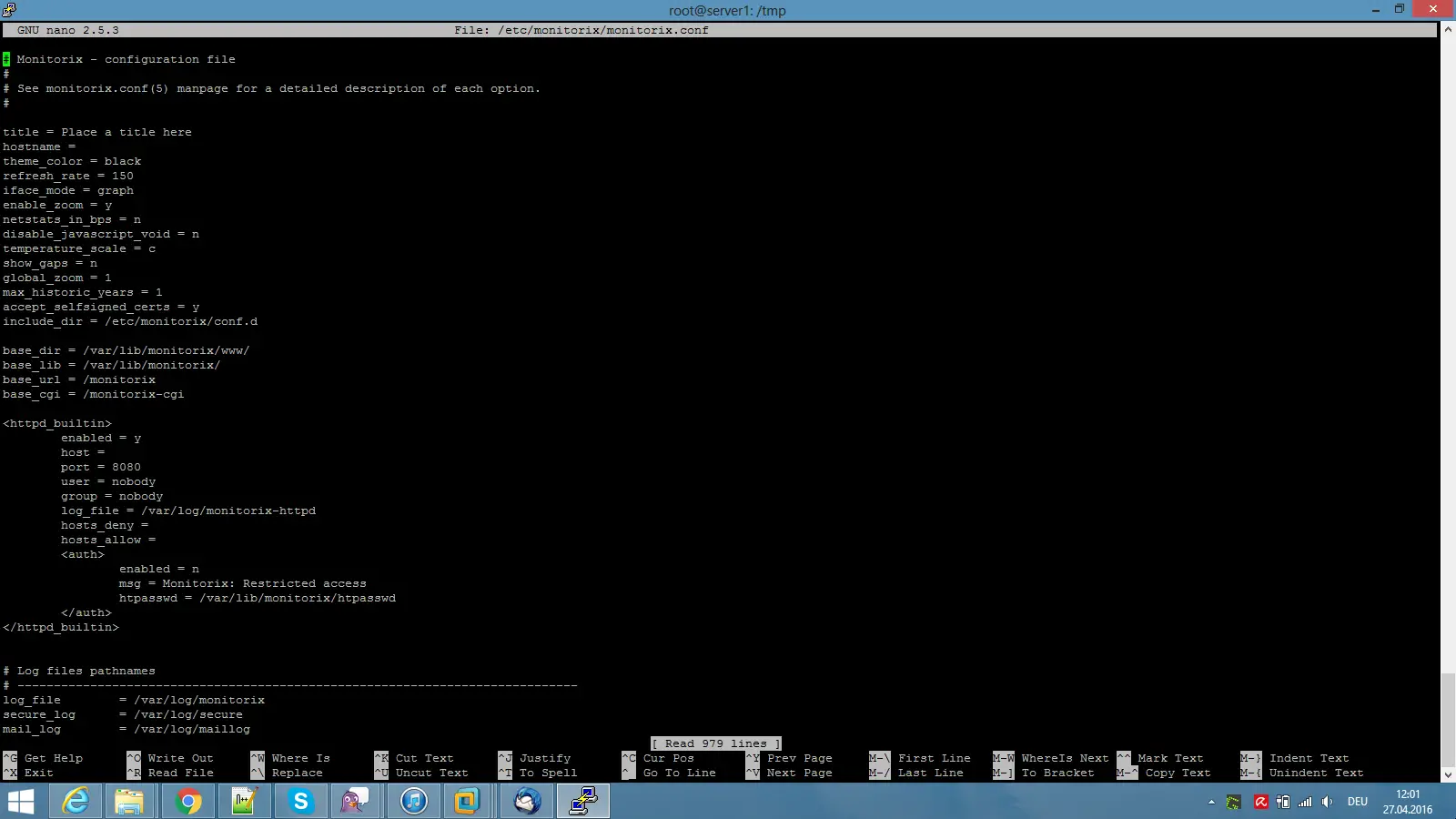This screenshot has width=1456, height=819.
Task: Click the nano file path header text
Action: [x=581, y=30]
